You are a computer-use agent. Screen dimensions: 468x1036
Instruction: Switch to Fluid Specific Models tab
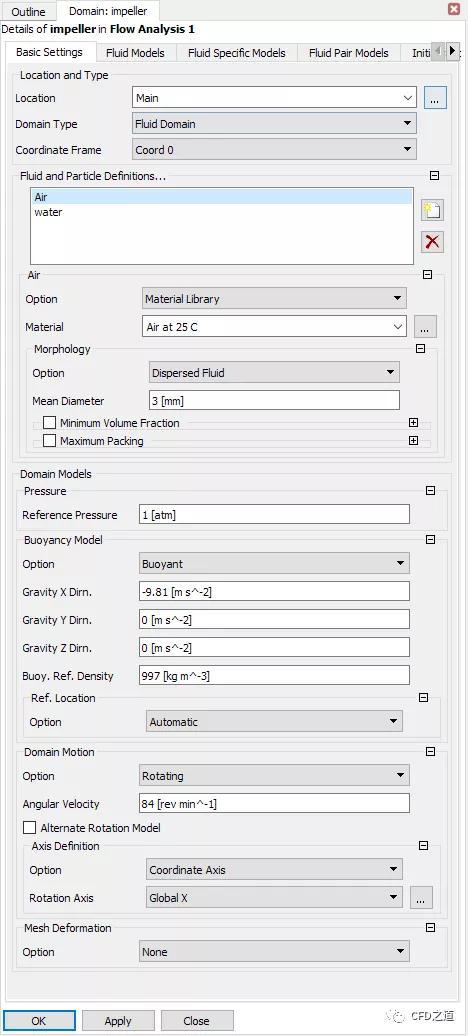[x=237, y=53]
